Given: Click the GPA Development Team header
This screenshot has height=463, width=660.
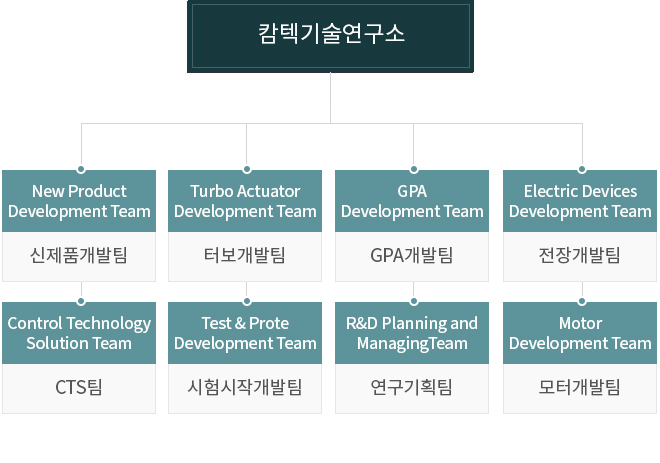Looking at the screenshot, I should click(x=412, y=201).
